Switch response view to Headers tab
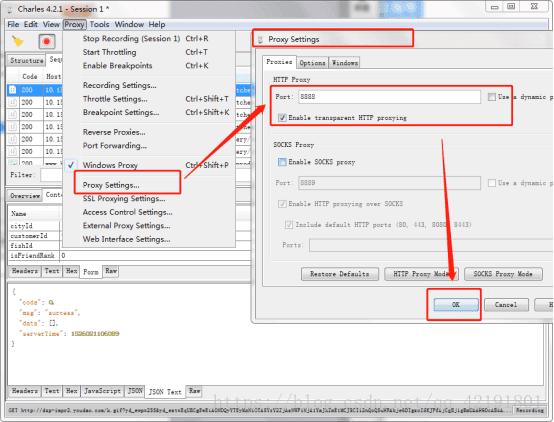Screen dimensions: 554x422 click(x=25, y=391)
